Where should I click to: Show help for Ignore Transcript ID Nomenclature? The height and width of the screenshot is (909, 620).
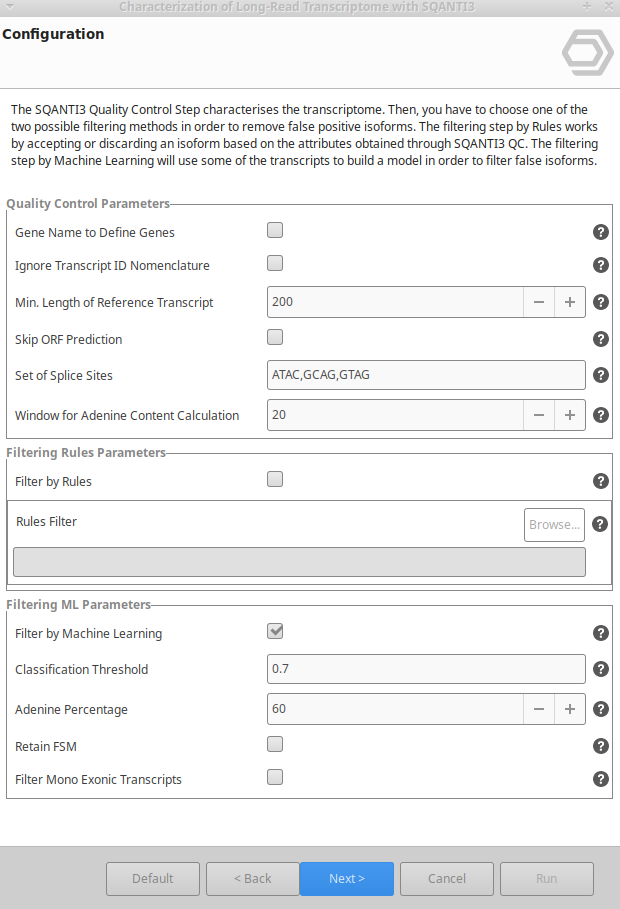pos(601,265)
